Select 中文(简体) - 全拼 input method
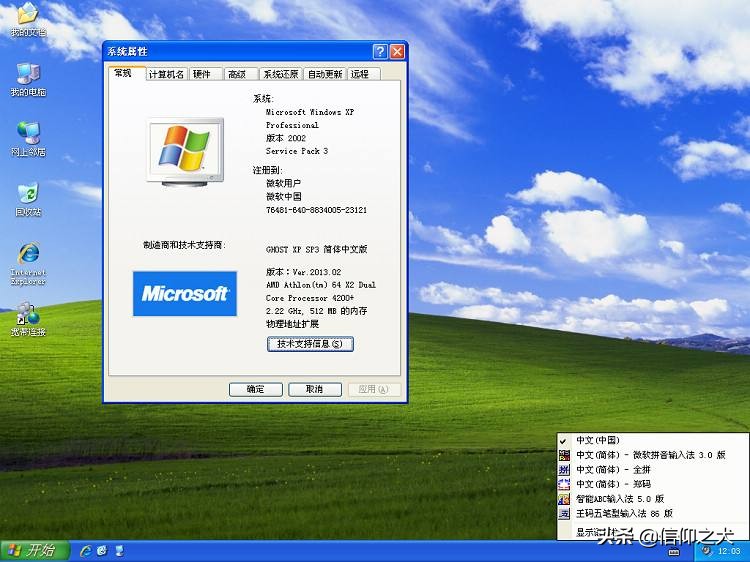Image resolution: width=750 pixels, height=562 pixels. click(652, 470)
